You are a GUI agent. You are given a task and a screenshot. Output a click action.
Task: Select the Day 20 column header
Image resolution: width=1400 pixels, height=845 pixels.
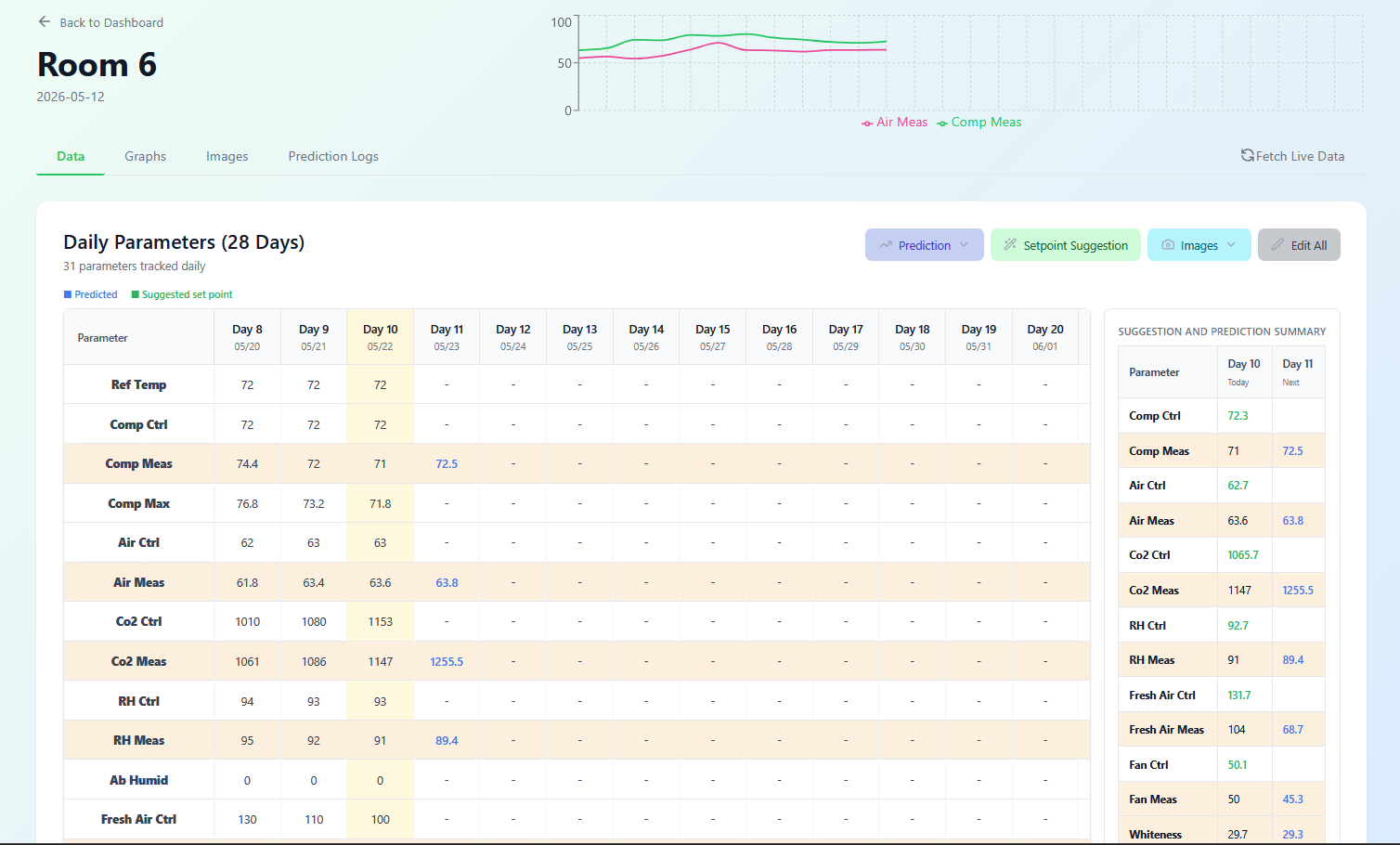1045,337
